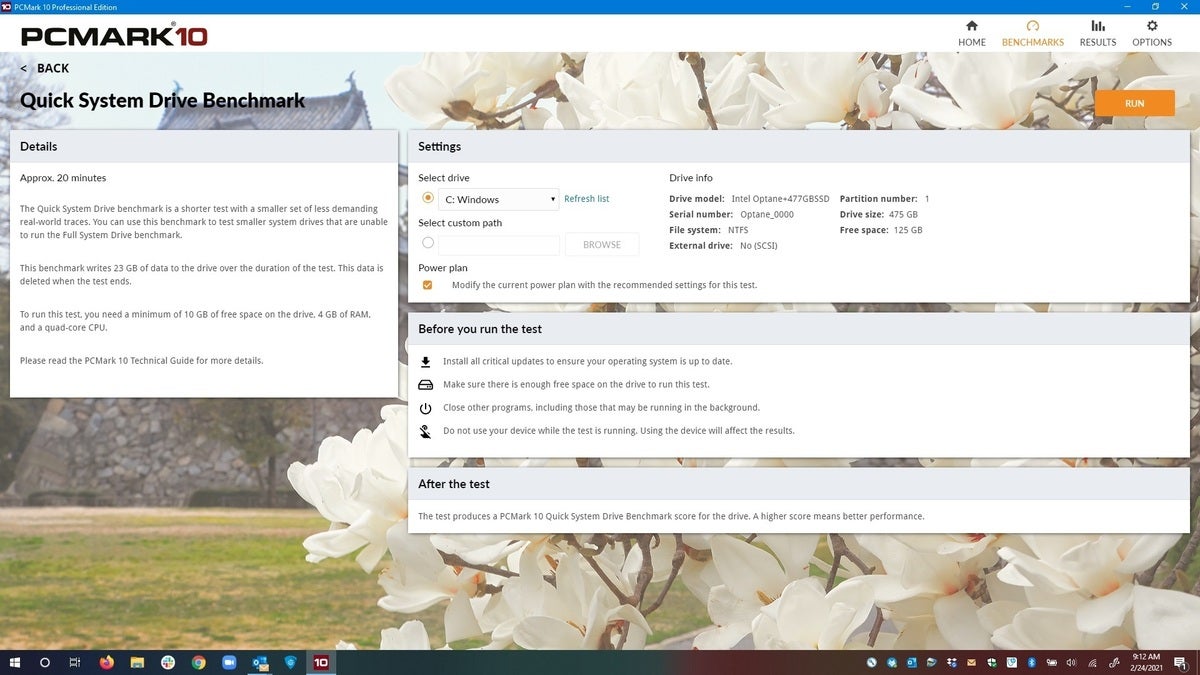Click the 'Optane_0000' serial number value
1200x675 pixels.
click(767, 214)
